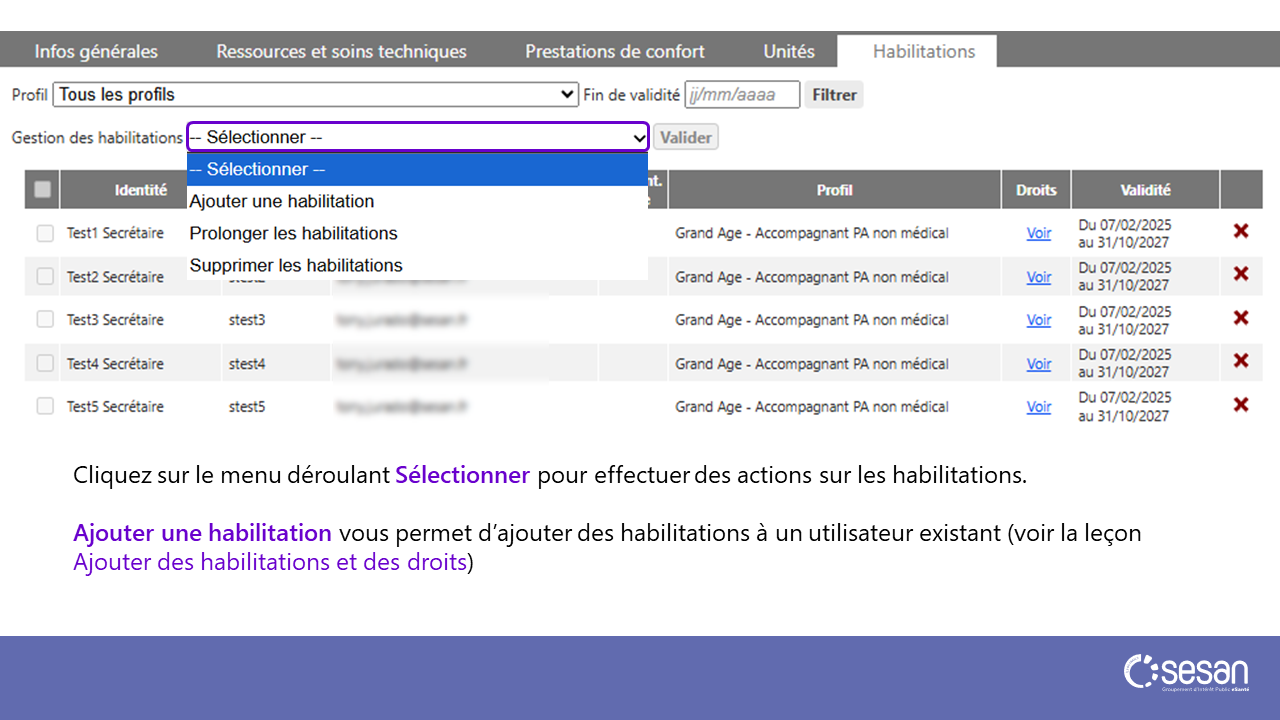Open the Prestations de confort tab
Viewport: 1280px width, 720px height.
click(615, 51)
